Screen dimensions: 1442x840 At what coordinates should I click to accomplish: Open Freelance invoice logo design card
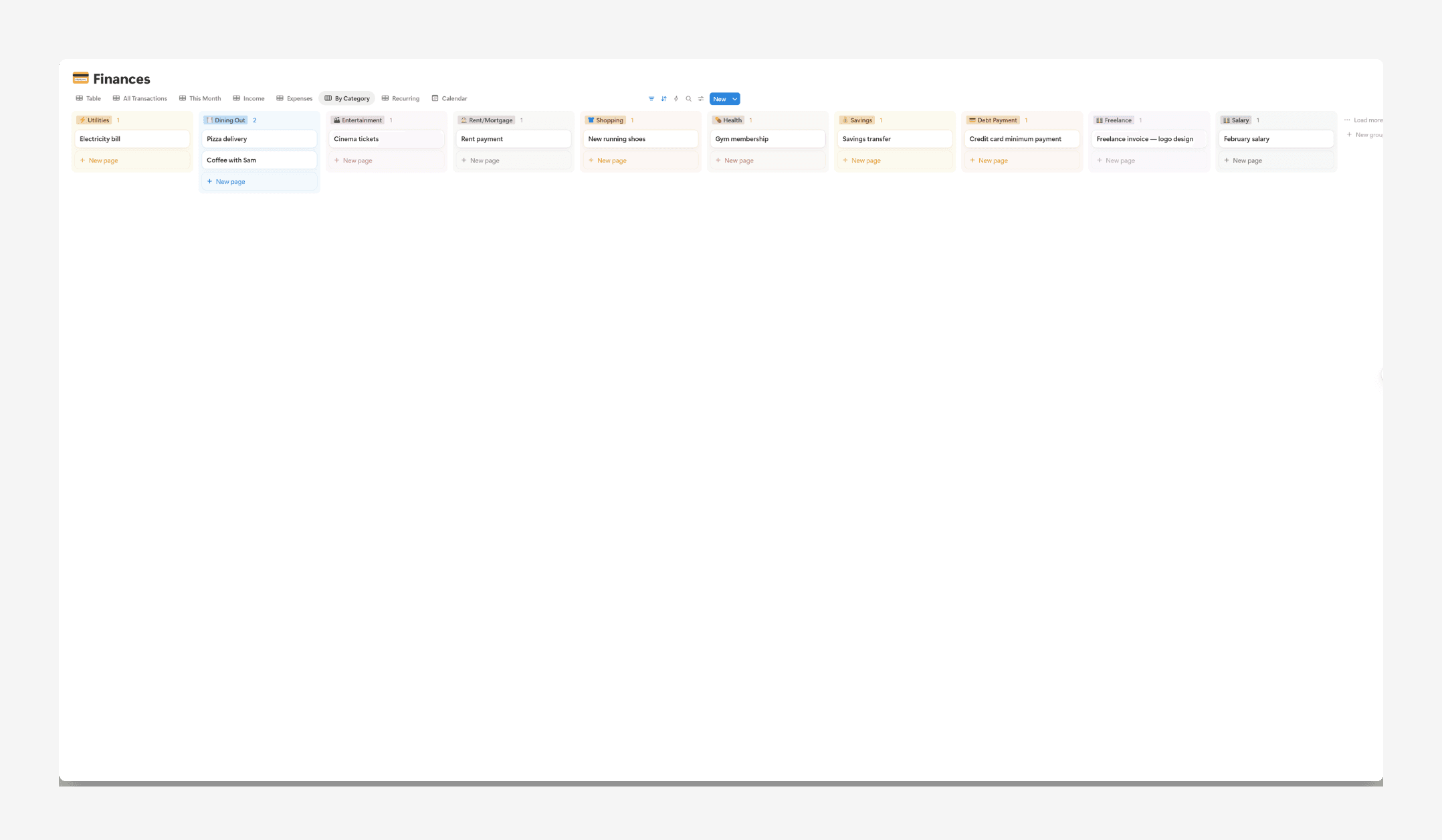click(1148, 139)
